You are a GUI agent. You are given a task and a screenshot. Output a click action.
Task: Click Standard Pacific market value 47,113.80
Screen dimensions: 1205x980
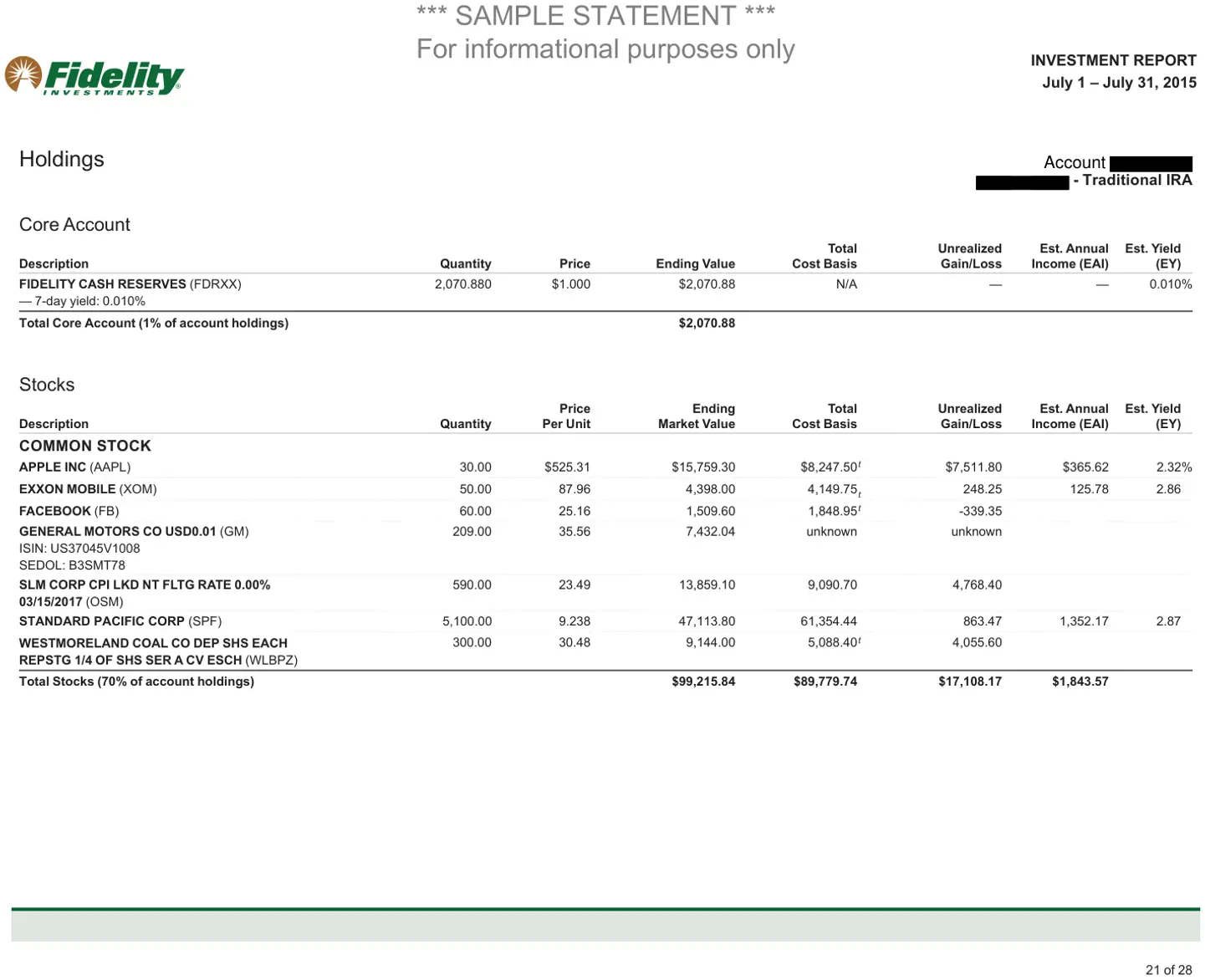point(707,621)
